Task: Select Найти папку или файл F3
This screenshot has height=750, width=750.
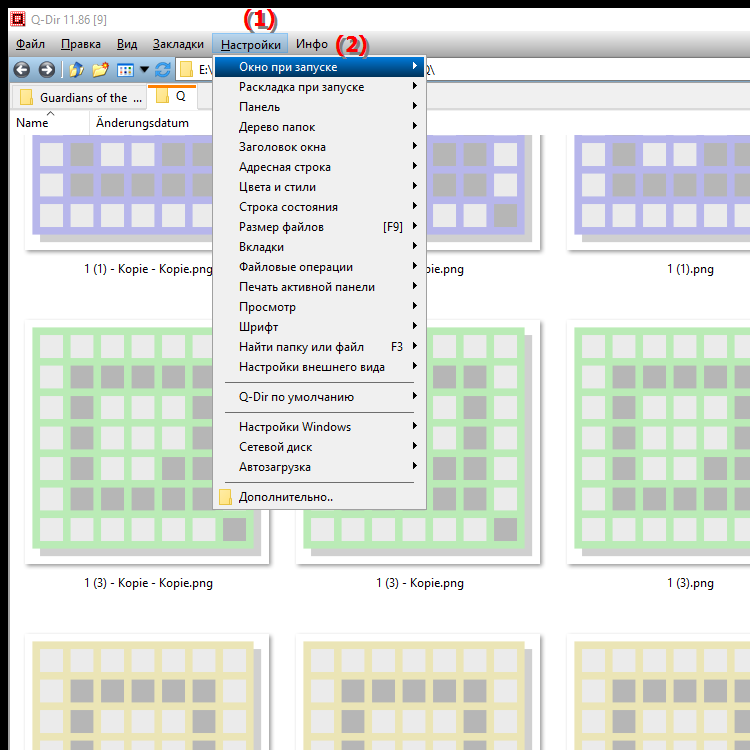Action: [320, 347]
